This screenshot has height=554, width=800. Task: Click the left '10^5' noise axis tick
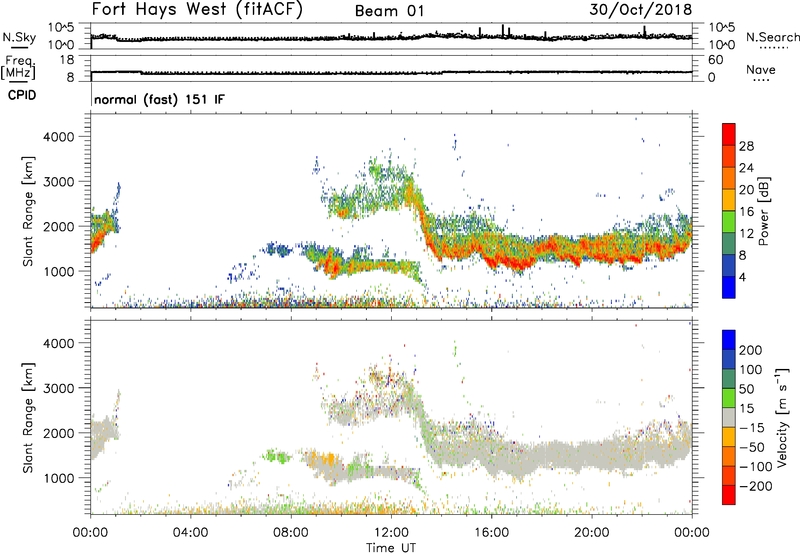pos(61,28)
